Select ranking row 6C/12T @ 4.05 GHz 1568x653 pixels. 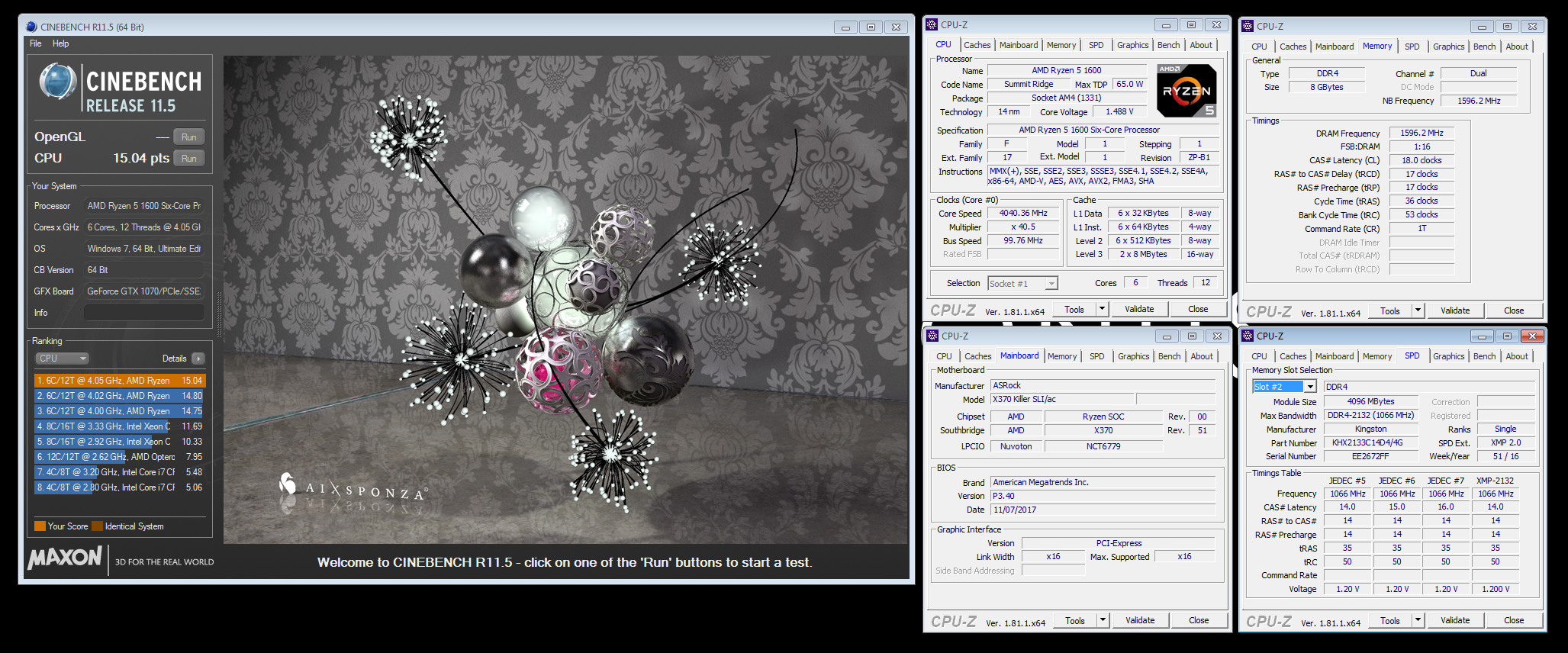[x=120, y=380]
